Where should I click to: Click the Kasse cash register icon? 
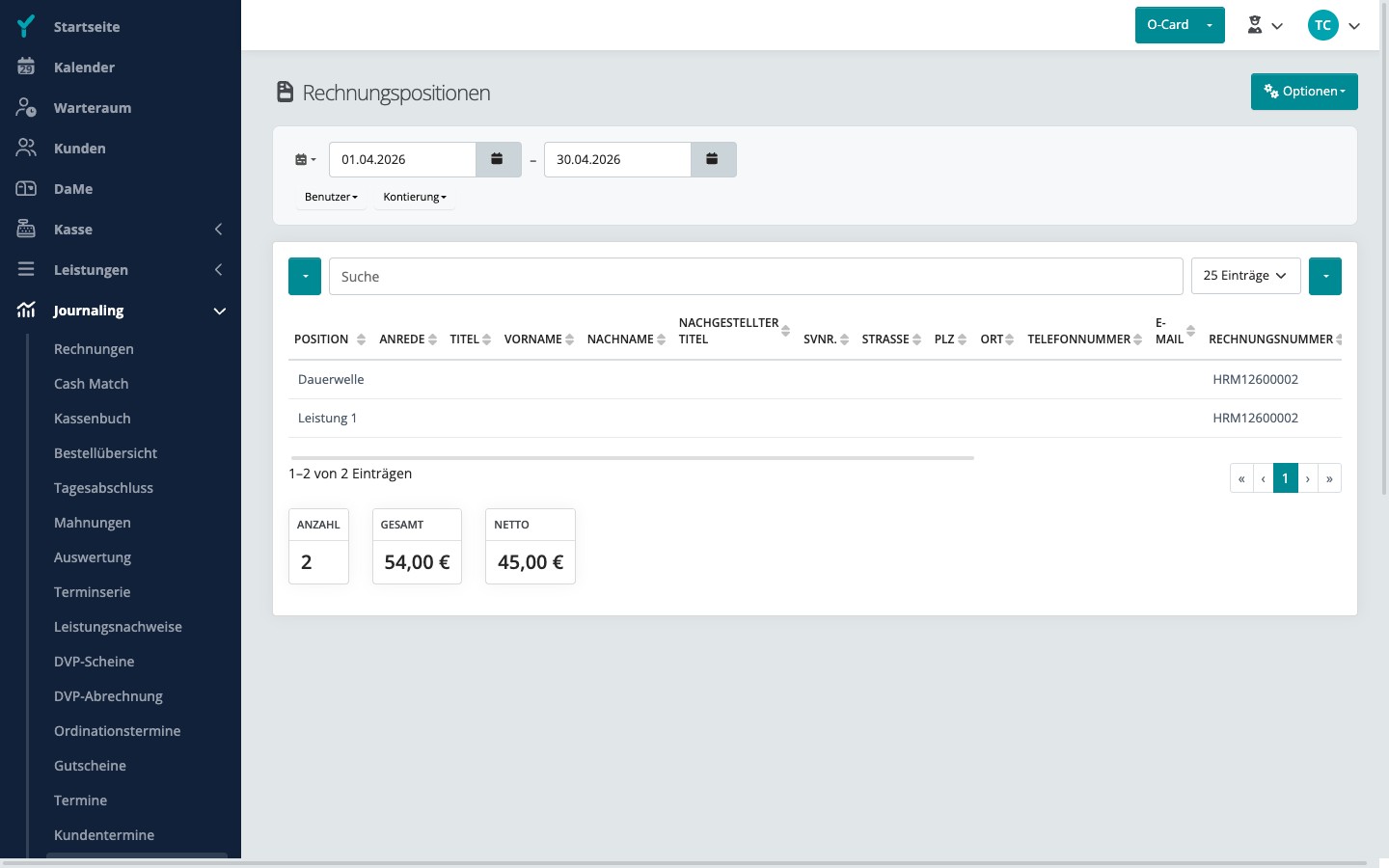point(26,229)
